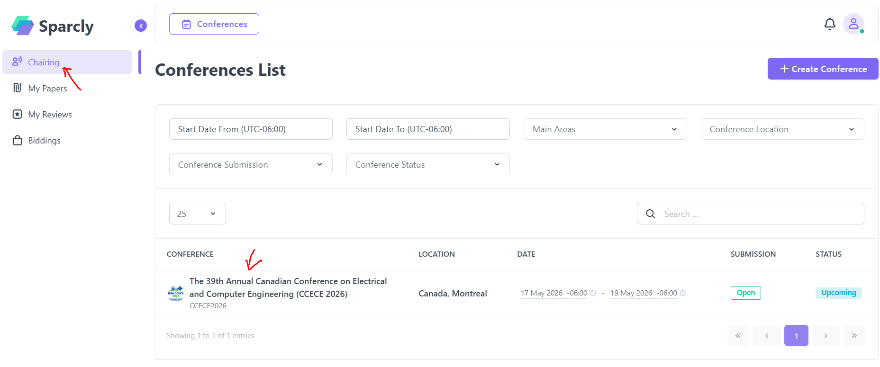Screen dimensions: 880x367
Task: Click the Upcoming status badge
Action: [838, 293]
